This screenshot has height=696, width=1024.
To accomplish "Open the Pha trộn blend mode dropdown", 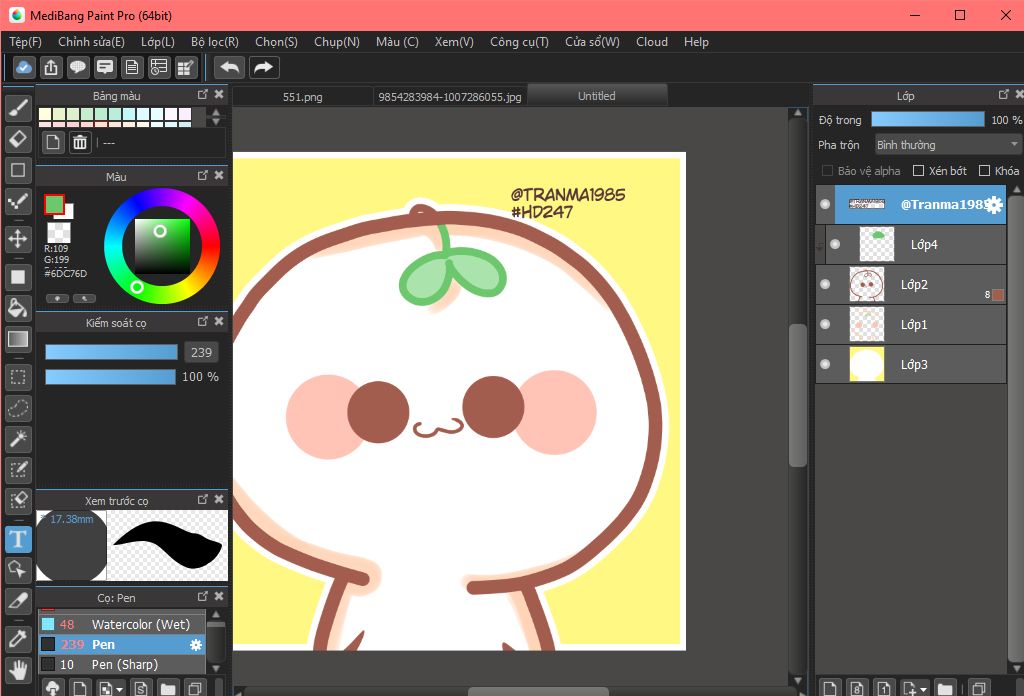I will (x=947, y=145).
